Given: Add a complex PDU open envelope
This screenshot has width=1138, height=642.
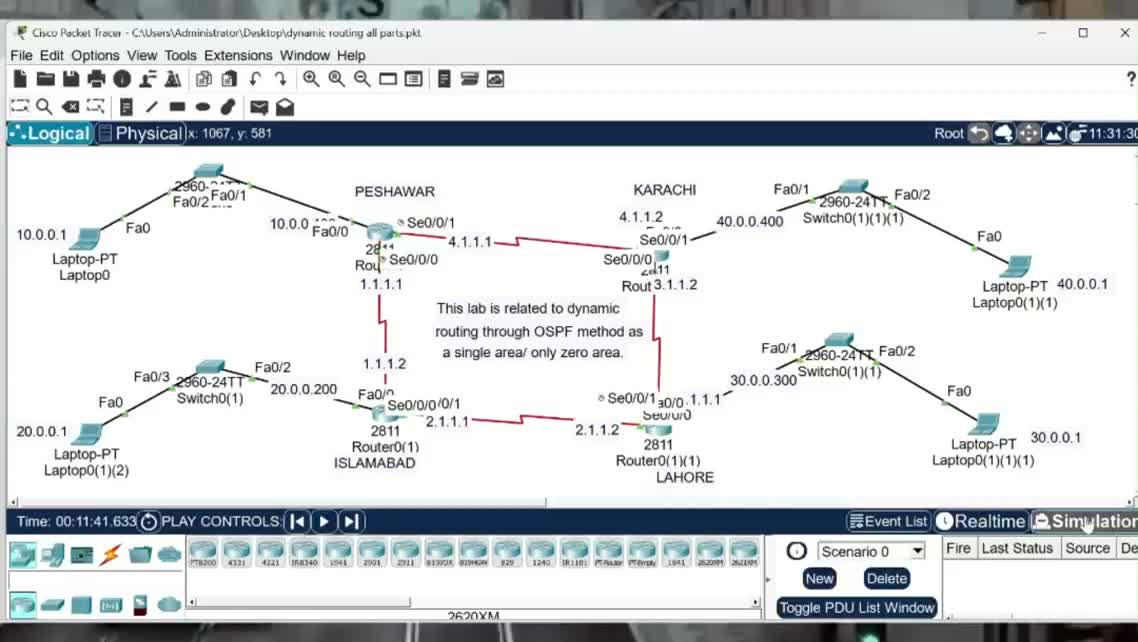Looking at the screenshot, I should (285, 107).
